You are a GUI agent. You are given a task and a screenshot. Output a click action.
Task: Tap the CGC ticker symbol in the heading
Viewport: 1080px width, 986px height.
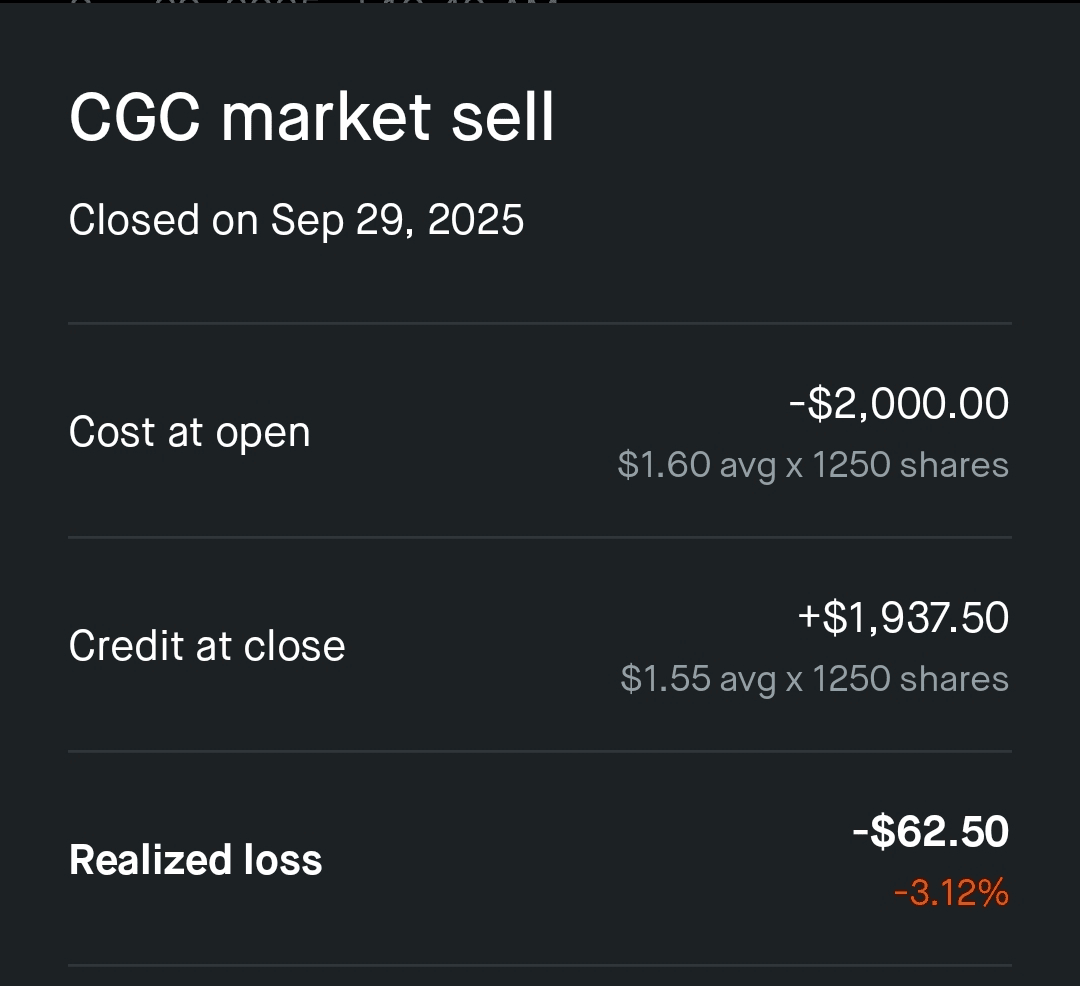(x=135, y=118)
